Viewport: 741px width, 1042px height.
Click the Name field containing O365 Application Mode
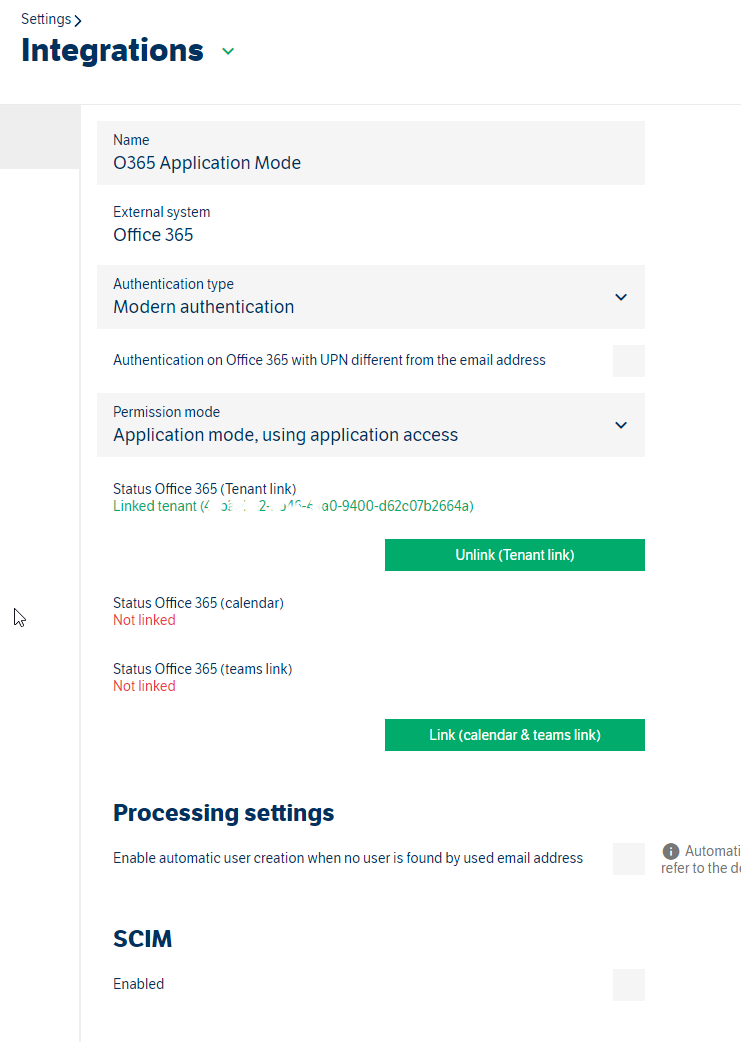370,153
